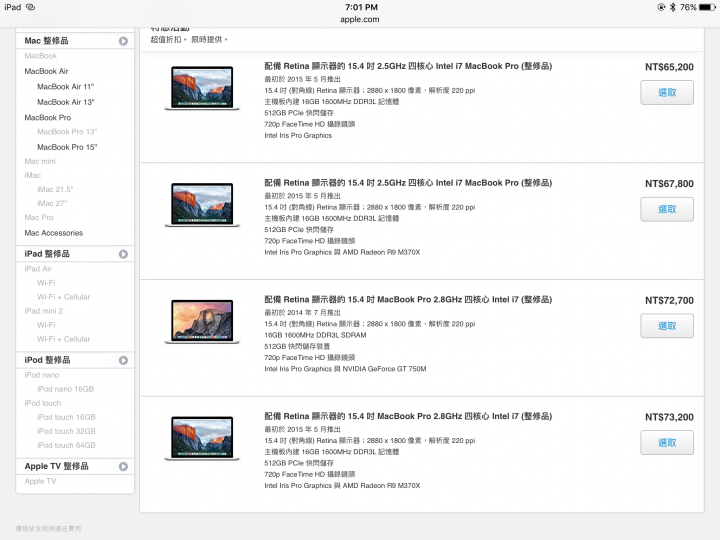Click greyed Mac mini entry
Screen dimensions: 720x540
(40, 161)
